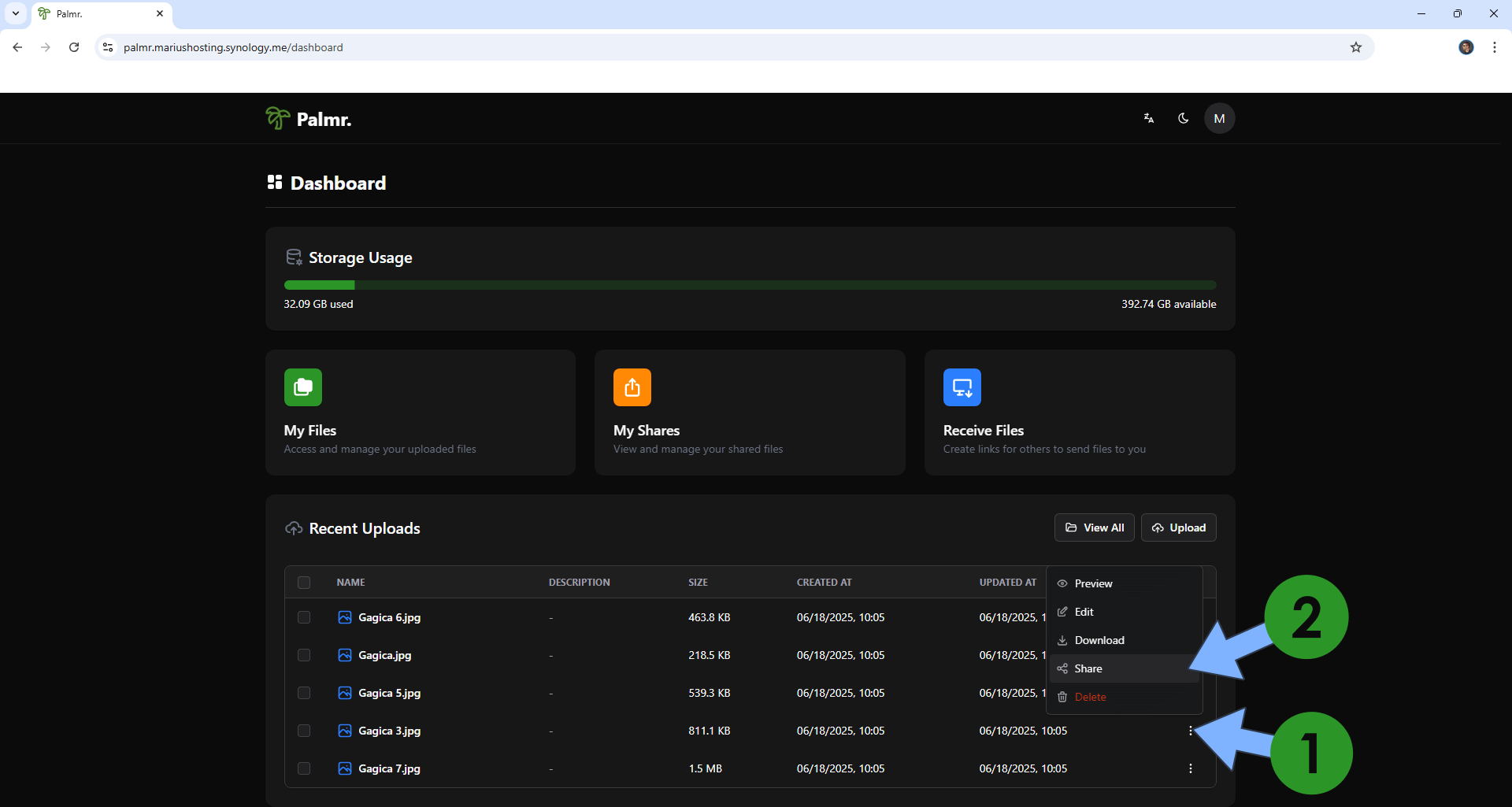
Task: Reload the page in the browser
Action: click(x=74, y=47)
